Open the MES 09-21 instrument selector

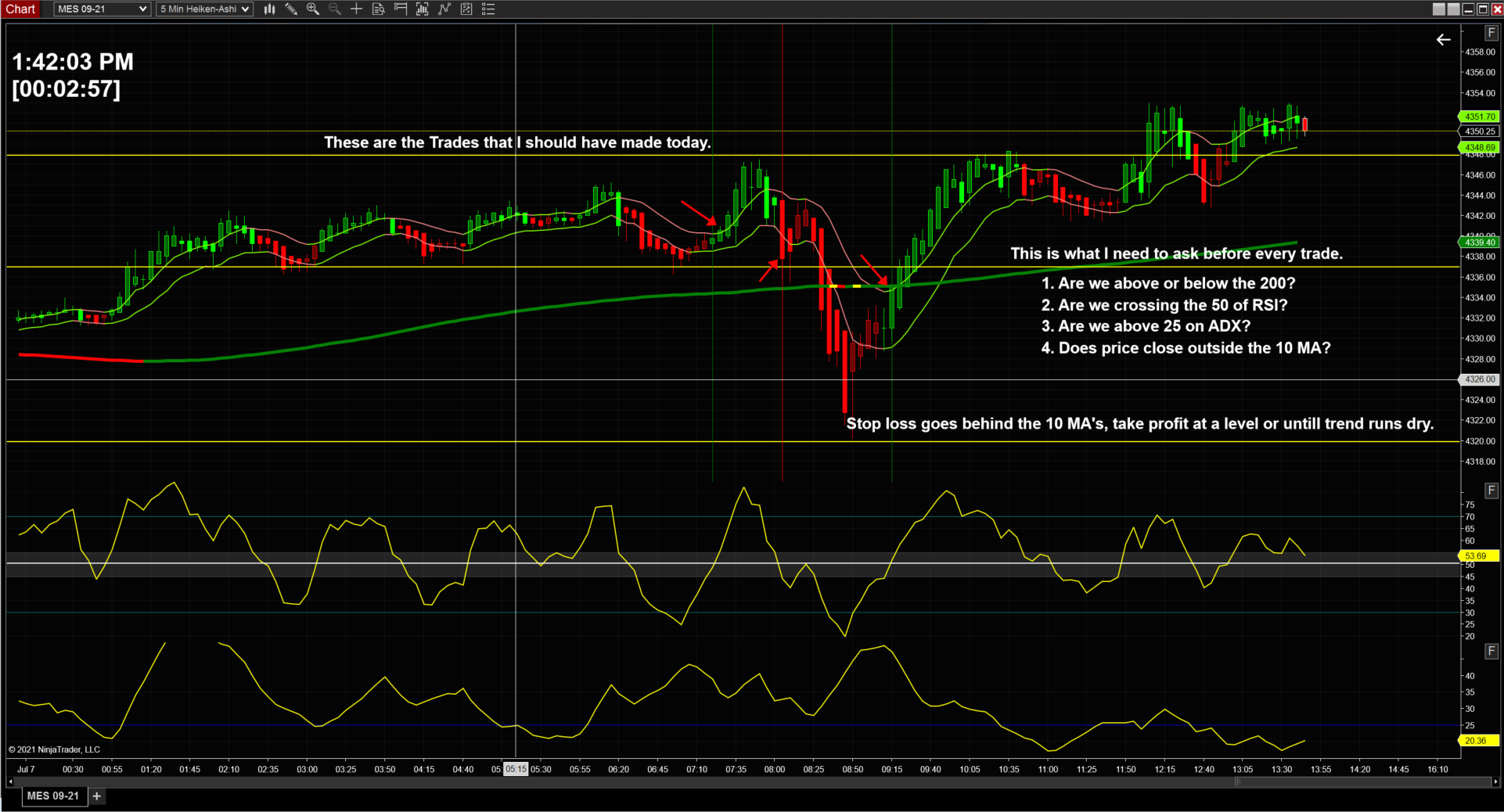[x=102, y=9]
